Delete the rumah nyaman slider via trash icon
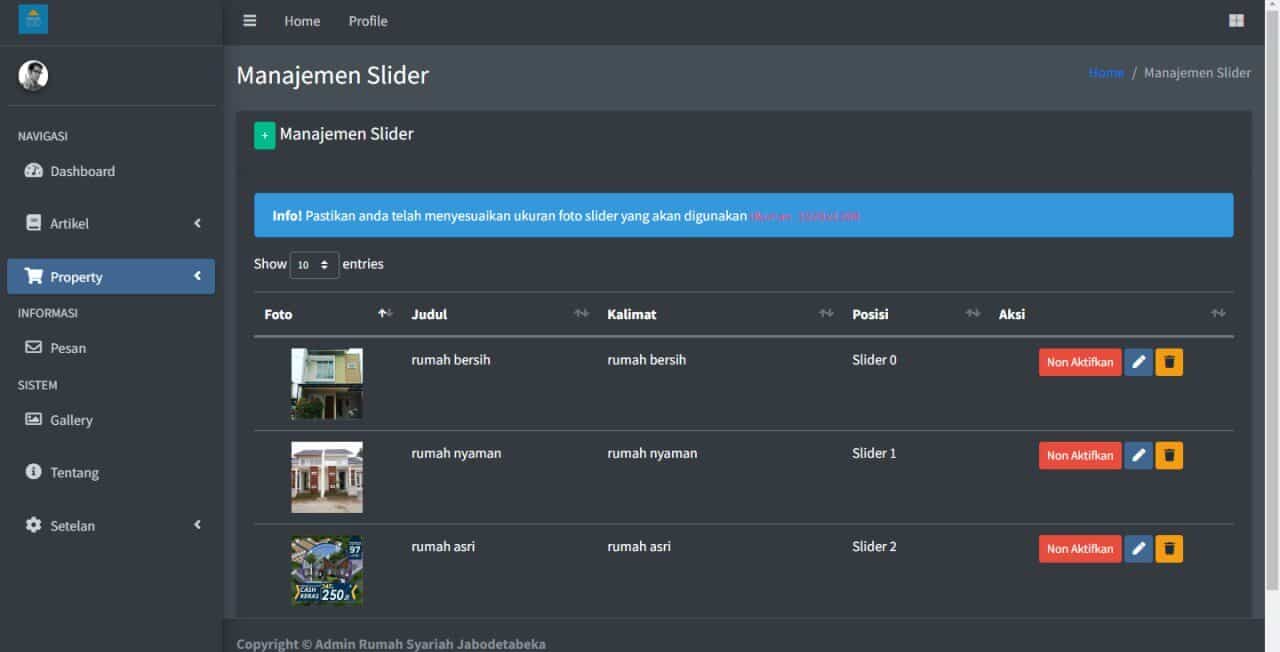The image size is (1280, 652). pos(1168,456)
